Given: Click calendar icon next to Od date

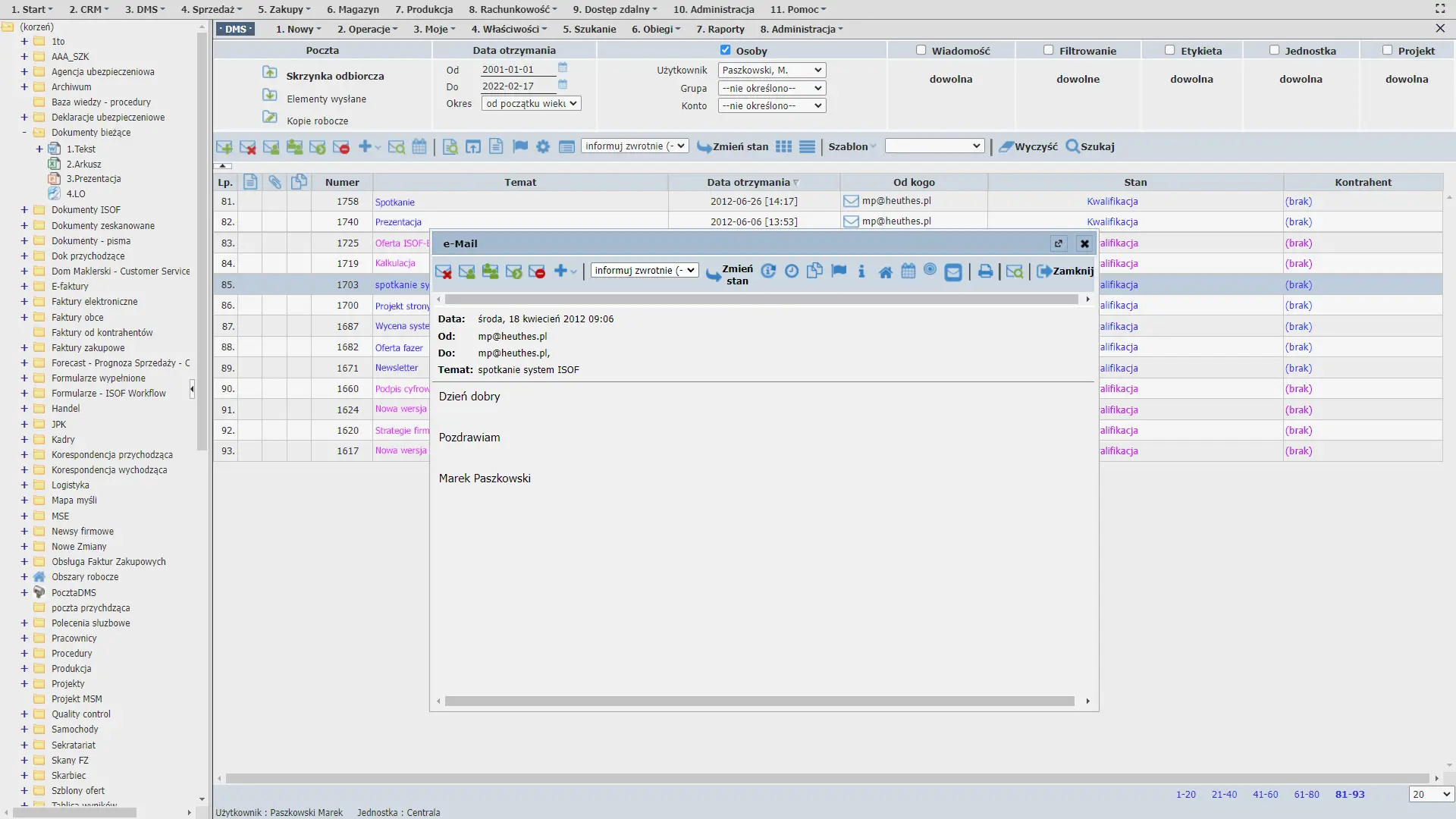Looking at the screenshot, I should pos(563,68).
